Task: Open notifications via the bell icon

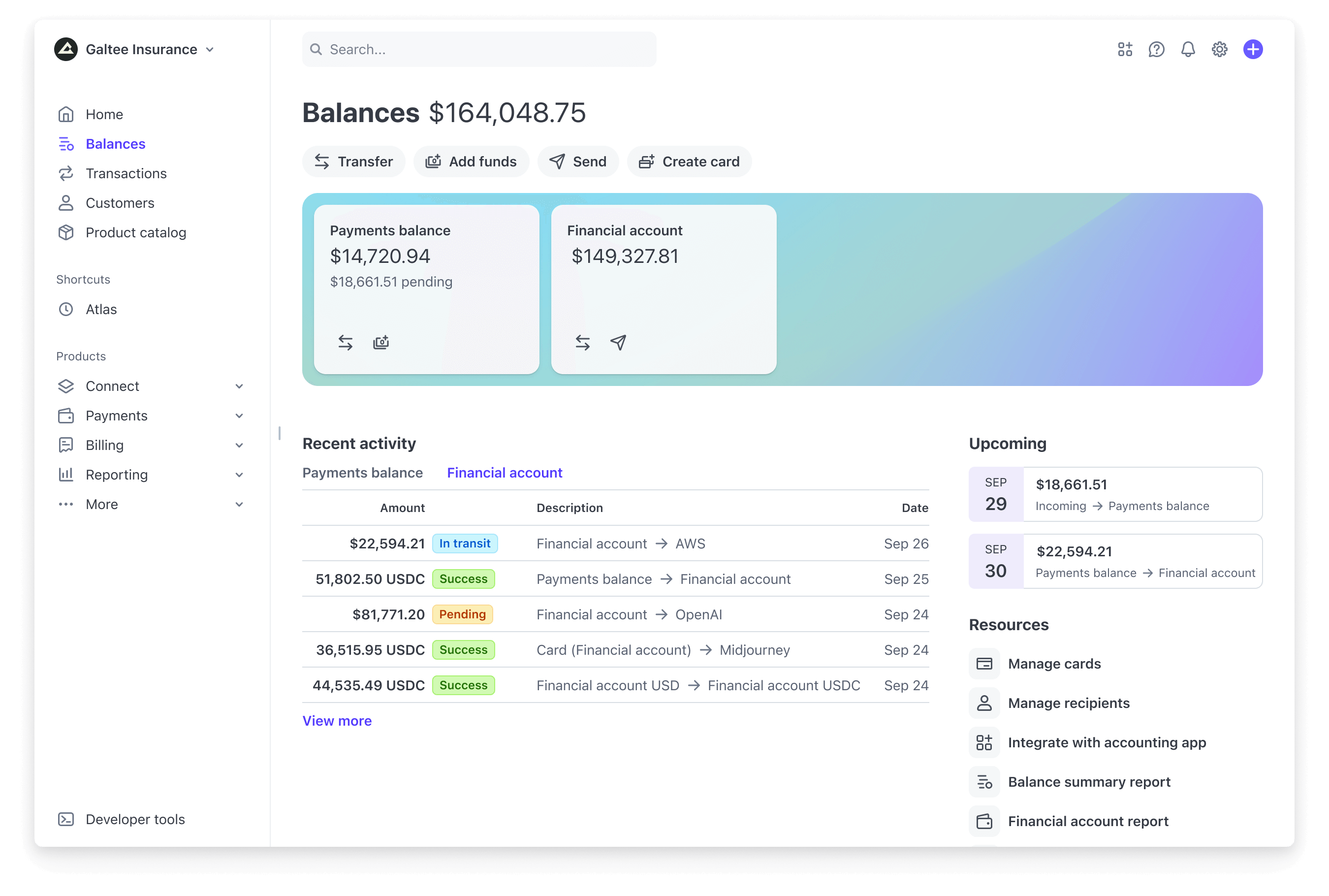Action: 1187,49
